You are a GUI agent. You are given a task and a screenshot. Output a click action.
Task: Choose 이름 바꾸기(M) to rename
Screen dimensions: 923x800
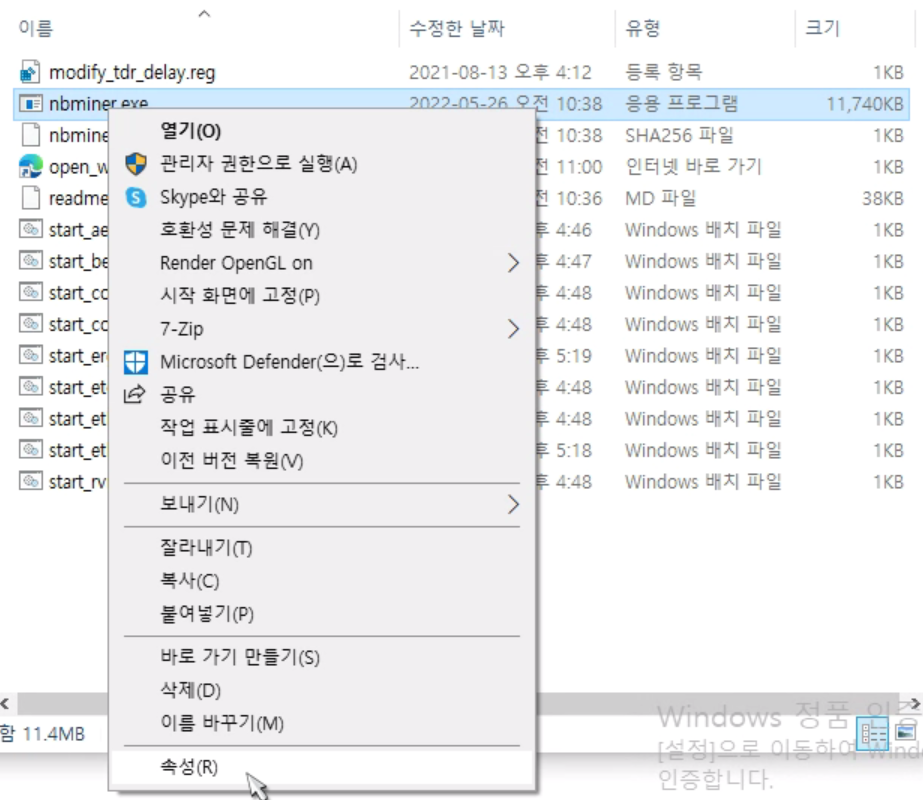click(221, 723)
